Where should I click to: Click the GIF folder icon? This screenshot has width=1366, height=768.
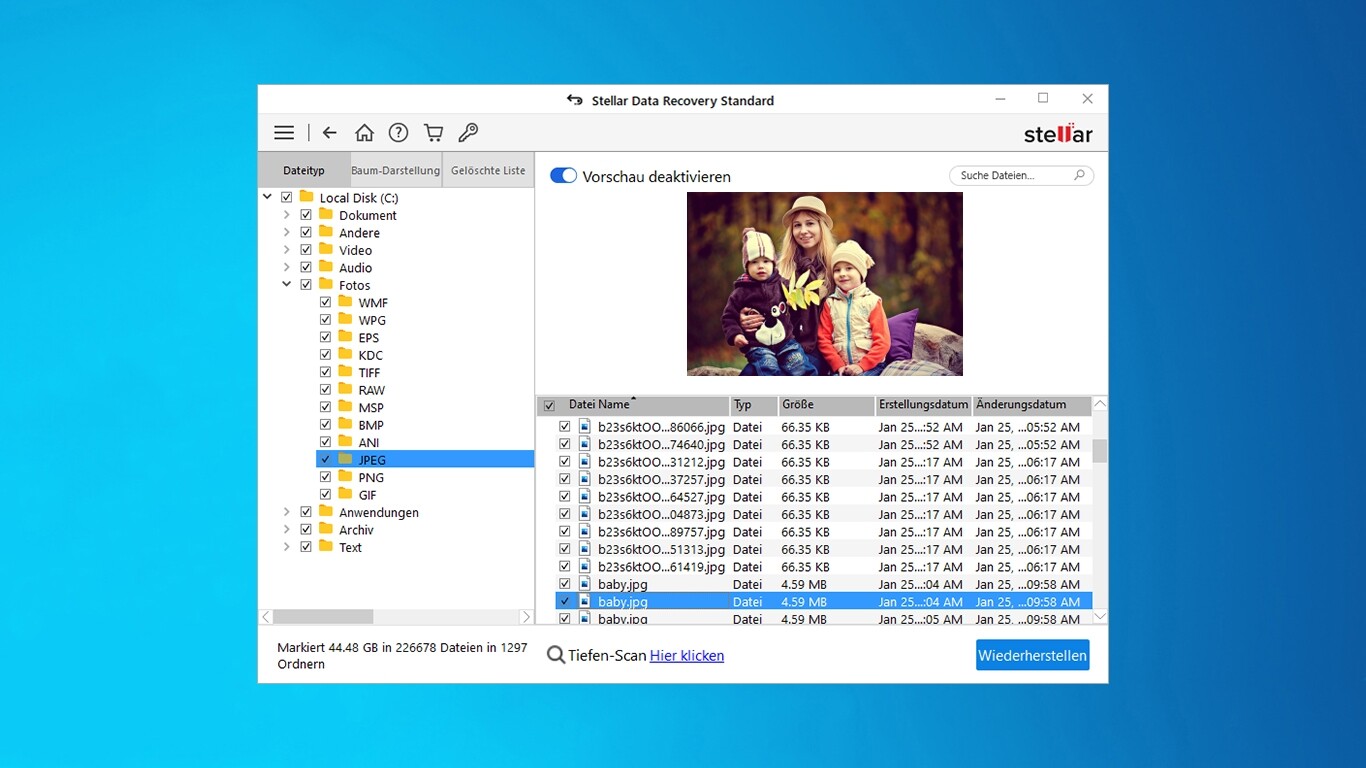[x=345, y=494]
